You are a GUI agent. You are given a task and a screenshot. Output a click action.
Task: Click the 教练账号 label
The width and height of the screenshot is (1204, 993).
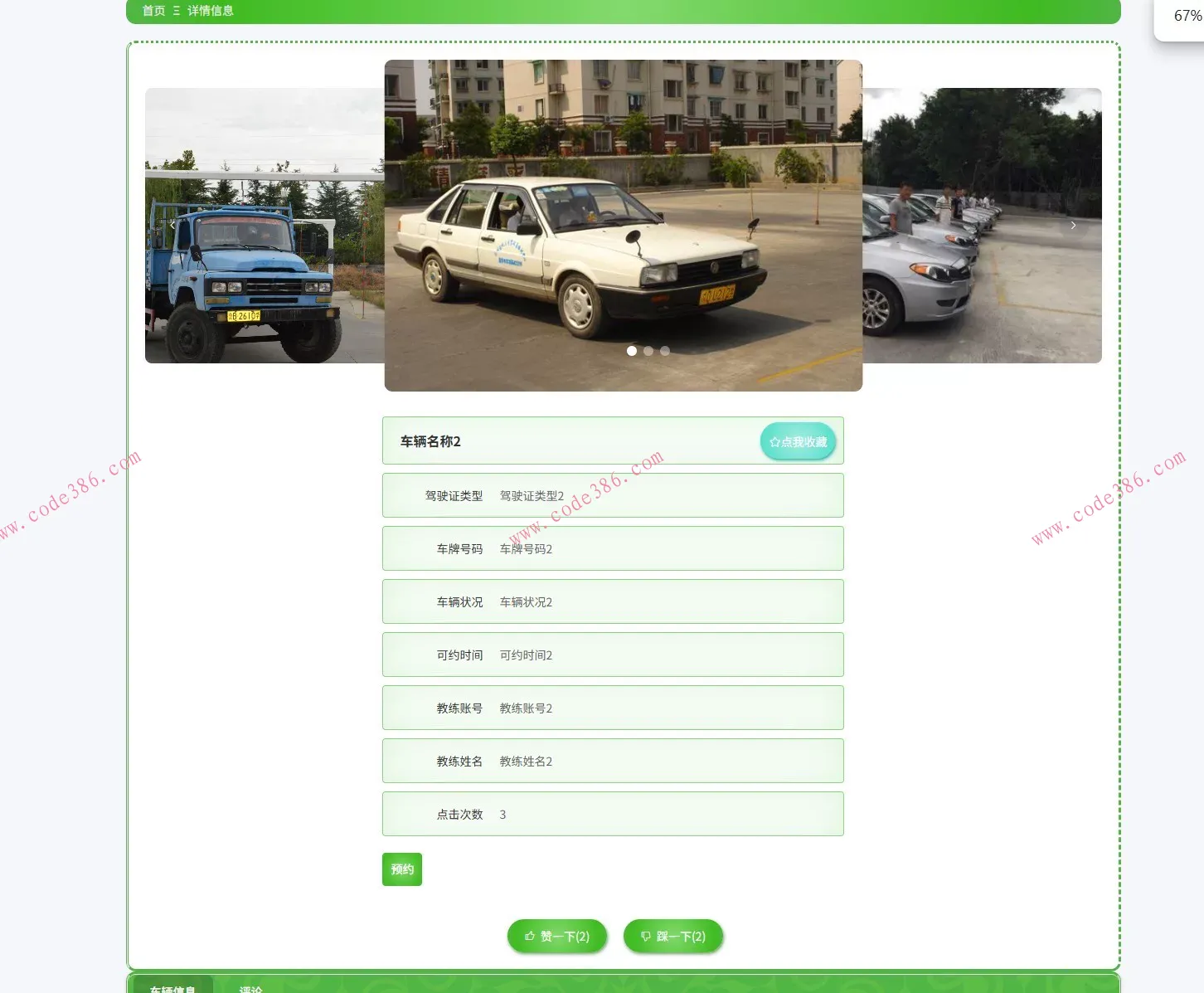459,708
